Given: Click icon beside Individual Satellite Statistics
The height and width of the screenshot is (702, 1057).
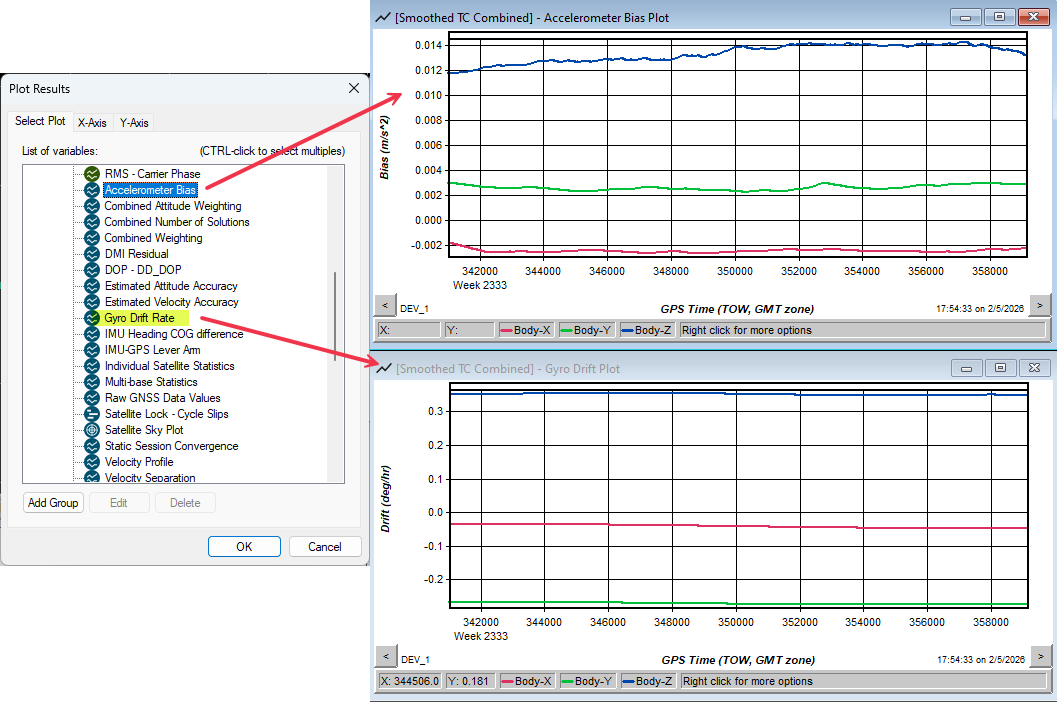Looking at the screenshot, I should [92, 366].
